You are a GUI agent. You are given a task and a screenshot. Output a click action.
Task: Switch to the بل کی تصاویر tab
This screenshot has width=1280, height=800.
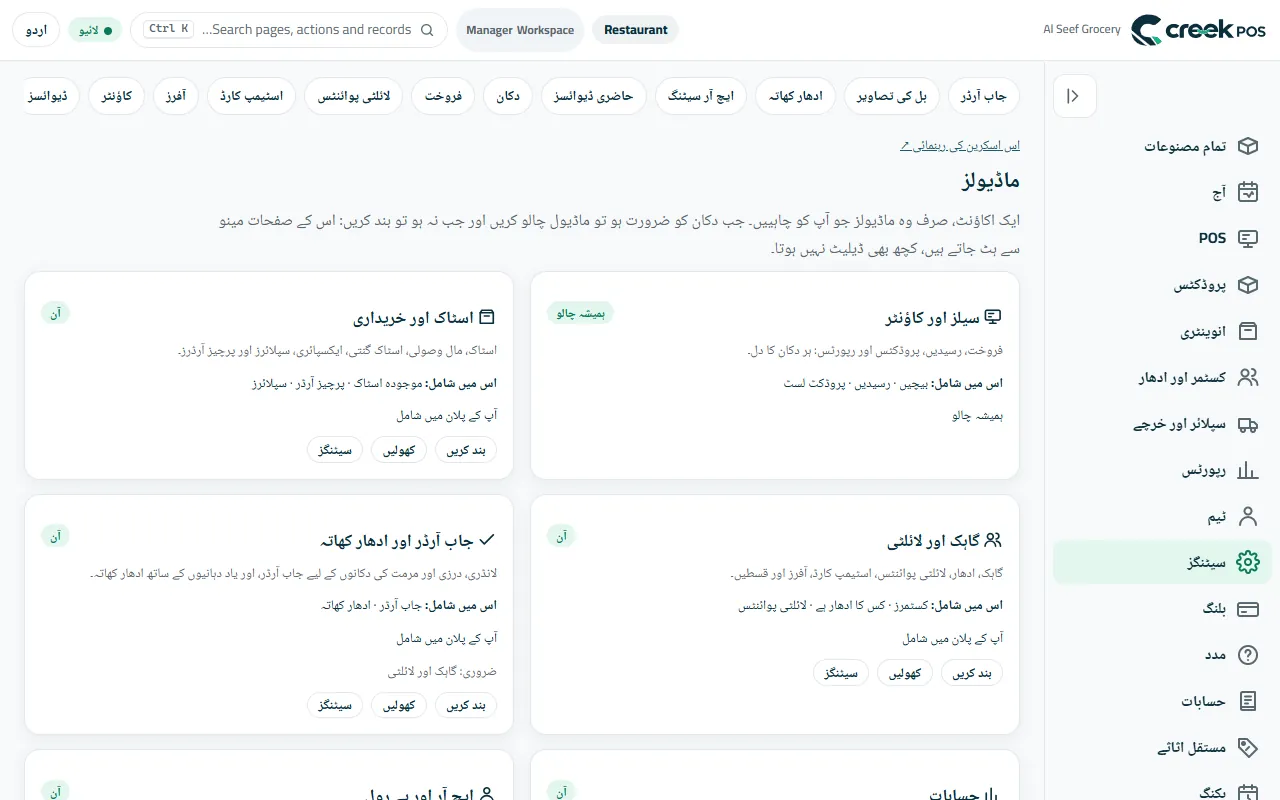pos(891,96)
